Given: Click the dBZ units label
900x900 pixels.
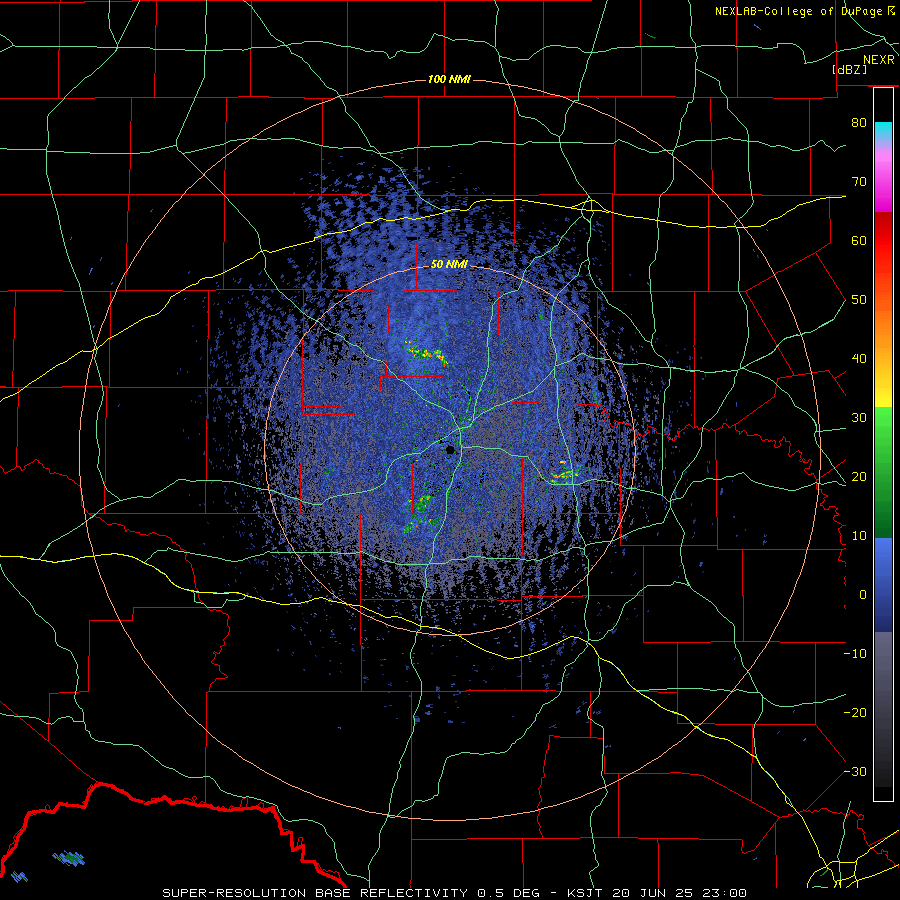Looking at the screenshot, I should click(x=849, y=69).
